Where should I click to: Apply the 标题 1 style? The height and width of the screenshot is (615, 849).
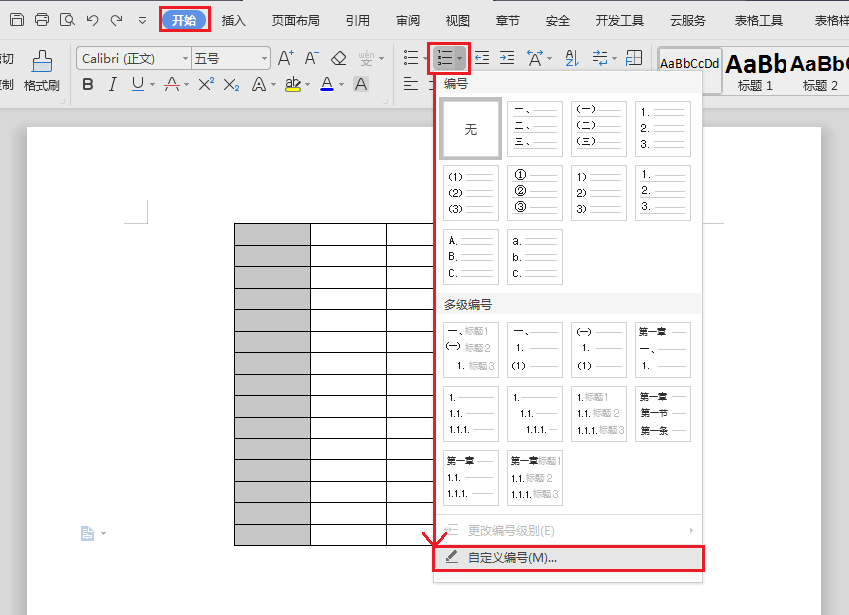(x=755, y=71)
